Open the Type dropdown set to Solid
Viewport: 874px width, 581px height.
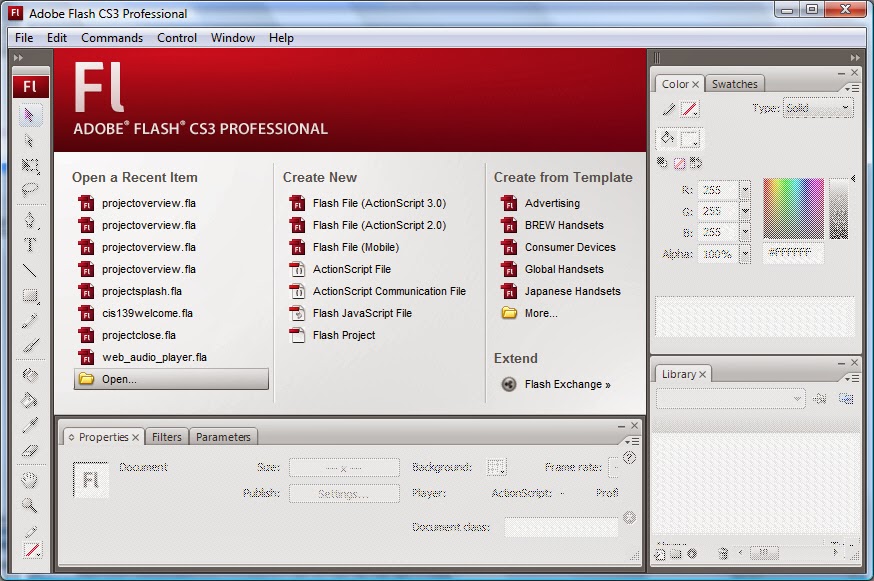point(818,108)
